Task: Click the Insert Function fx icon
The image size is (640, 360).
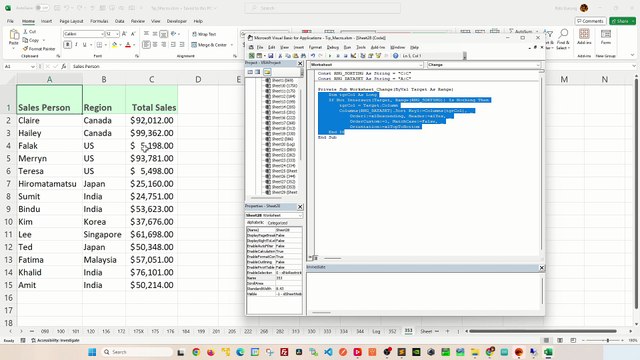Action: tap(64, 66)
